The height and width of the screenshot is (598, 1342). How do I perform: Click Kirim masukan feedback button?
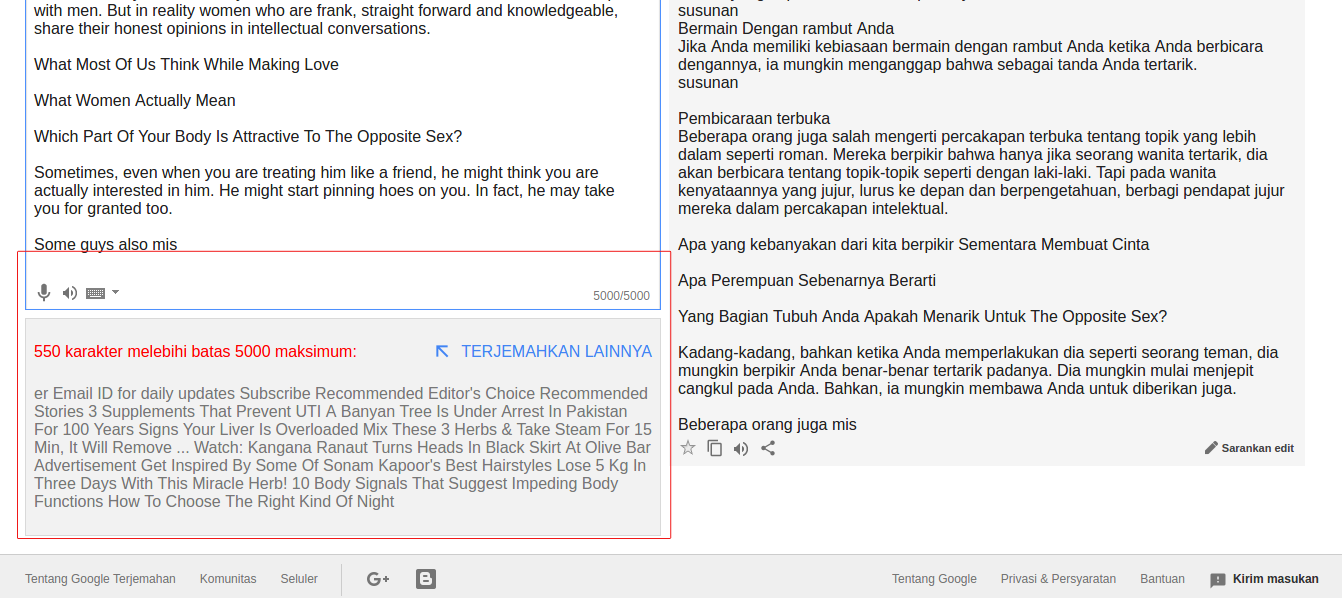(x=1264, y=579)
